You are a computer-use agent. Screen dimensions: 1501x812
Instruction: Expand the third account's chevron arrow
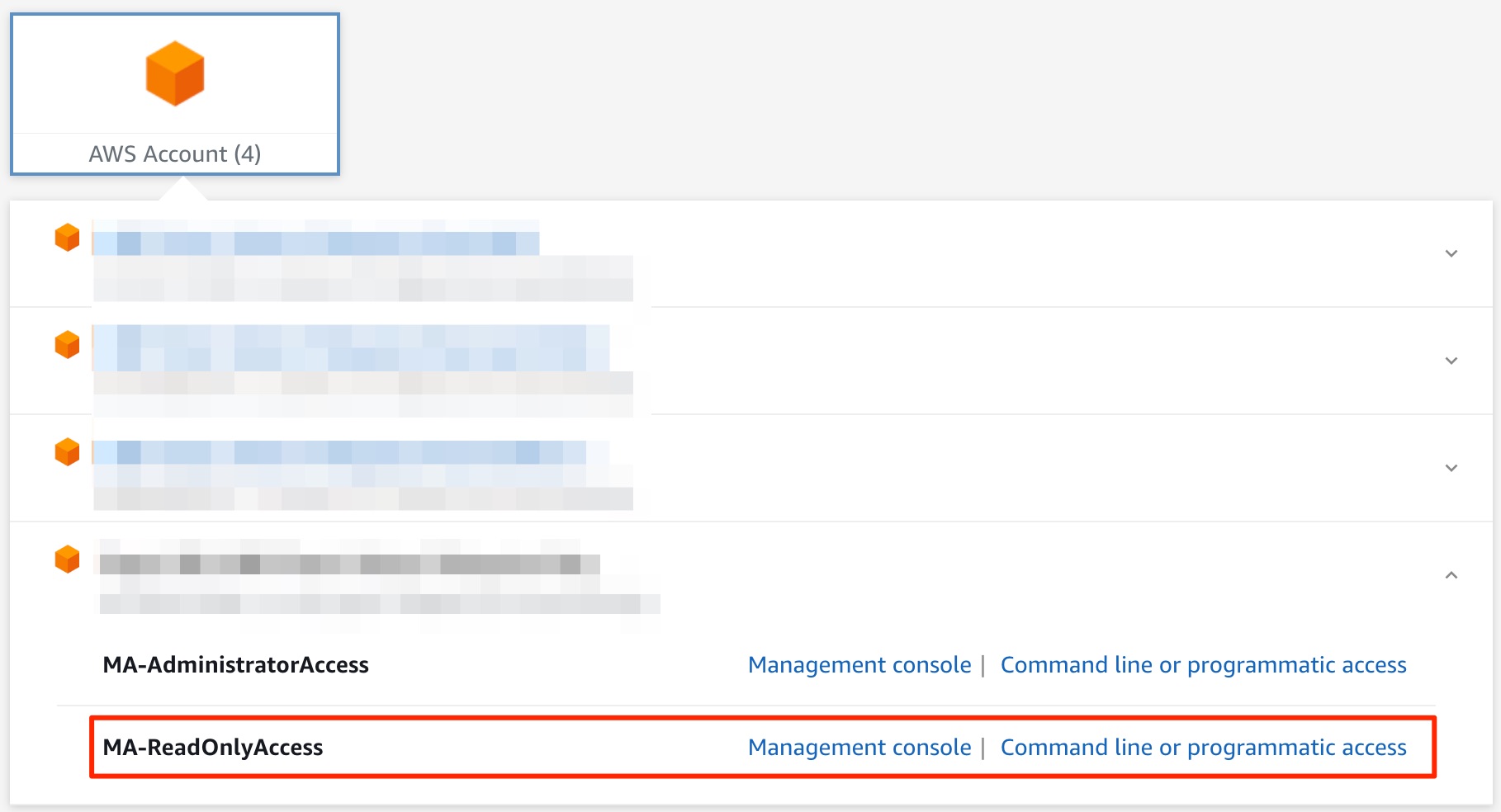1451,468
